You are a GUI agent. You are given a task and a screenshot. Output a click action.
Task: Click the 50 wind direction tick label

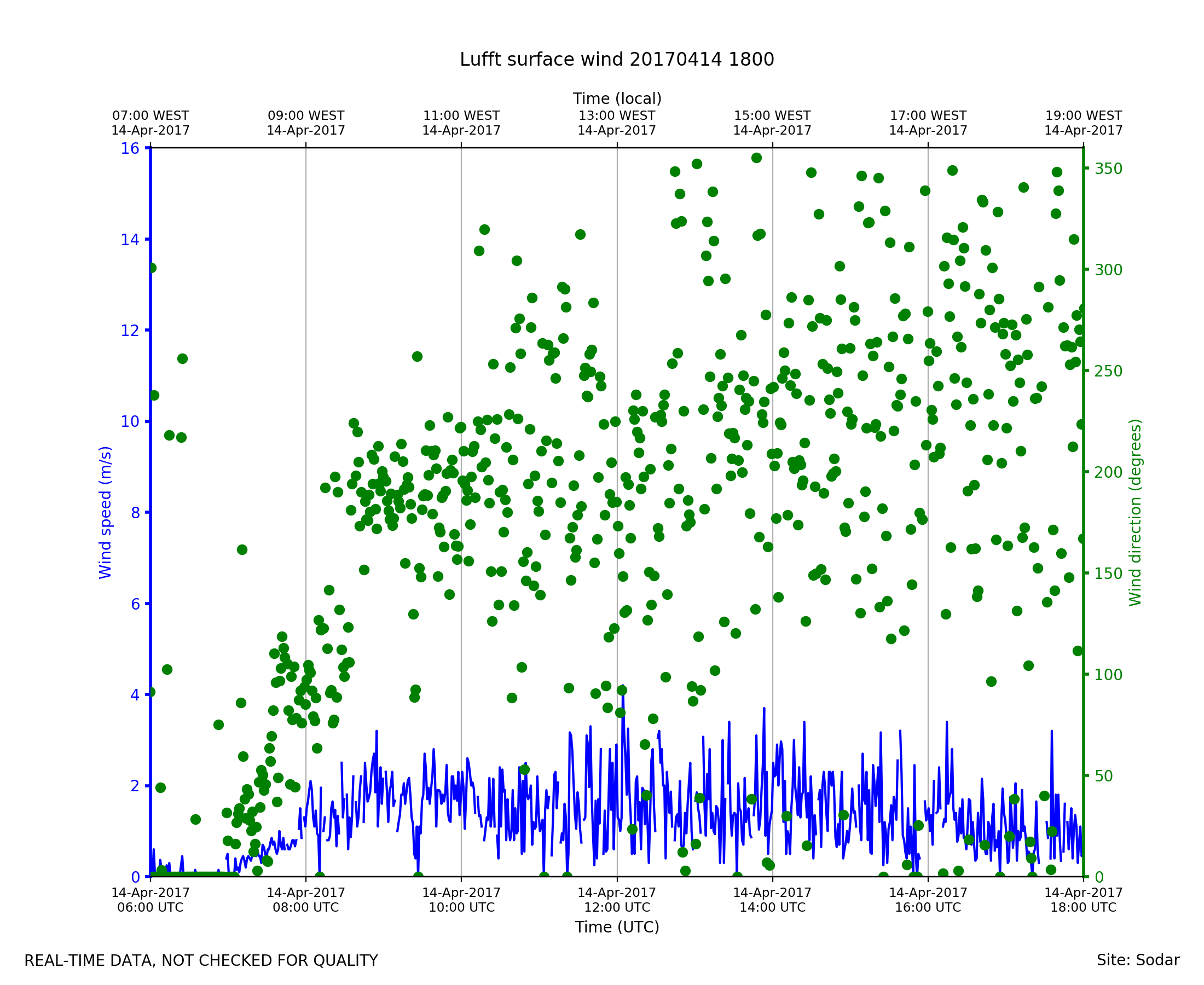[1104, 776]
